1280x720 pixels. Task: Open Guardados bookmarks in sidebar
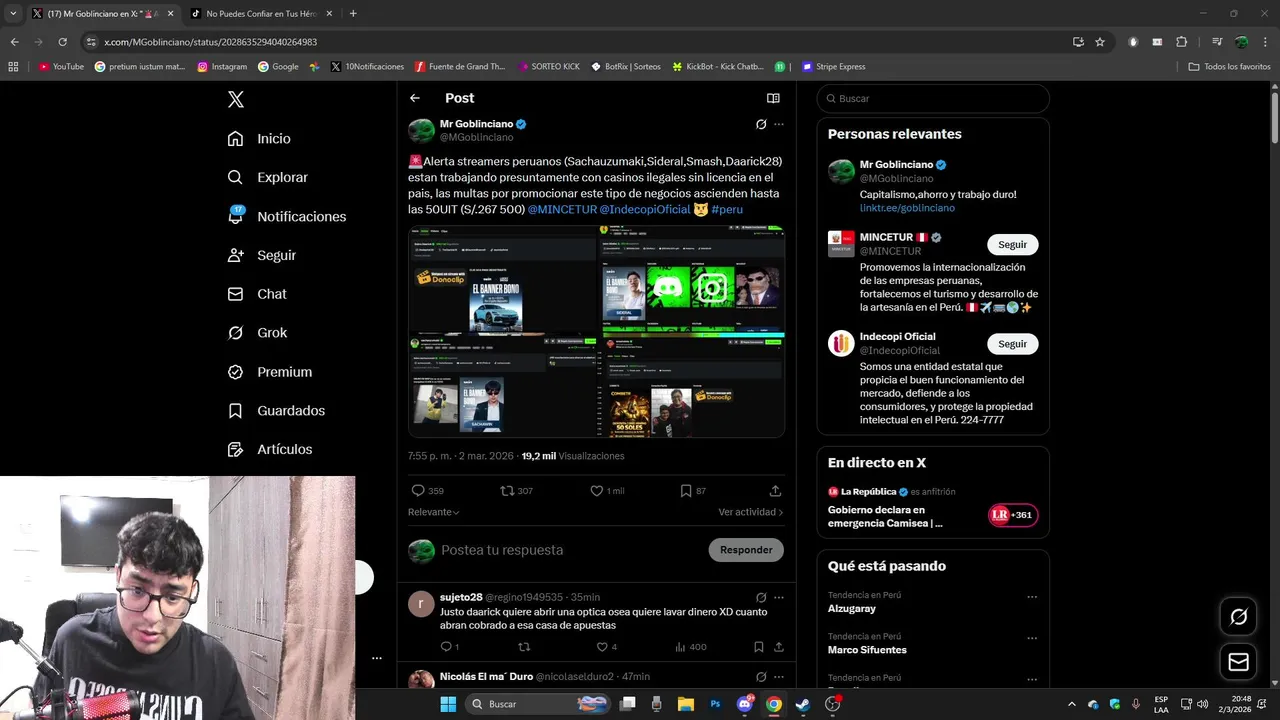coord(275,411)
